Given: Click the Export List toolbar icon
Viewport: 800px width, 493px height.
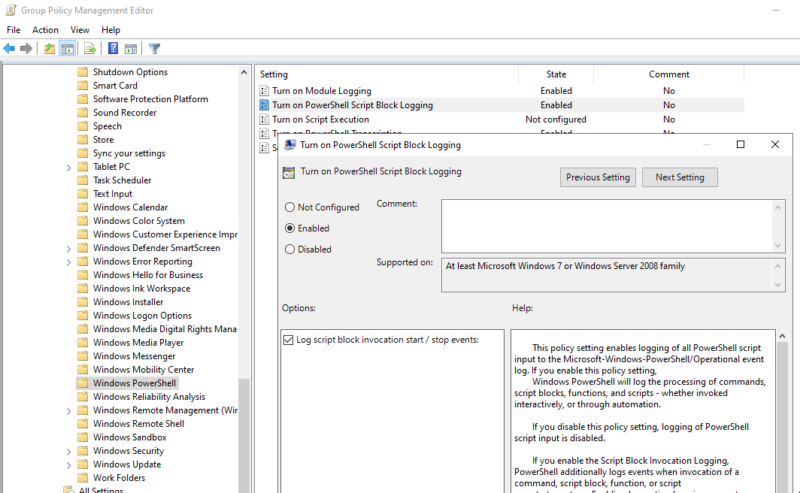Looking at the screenshot, I should [89, 48].
